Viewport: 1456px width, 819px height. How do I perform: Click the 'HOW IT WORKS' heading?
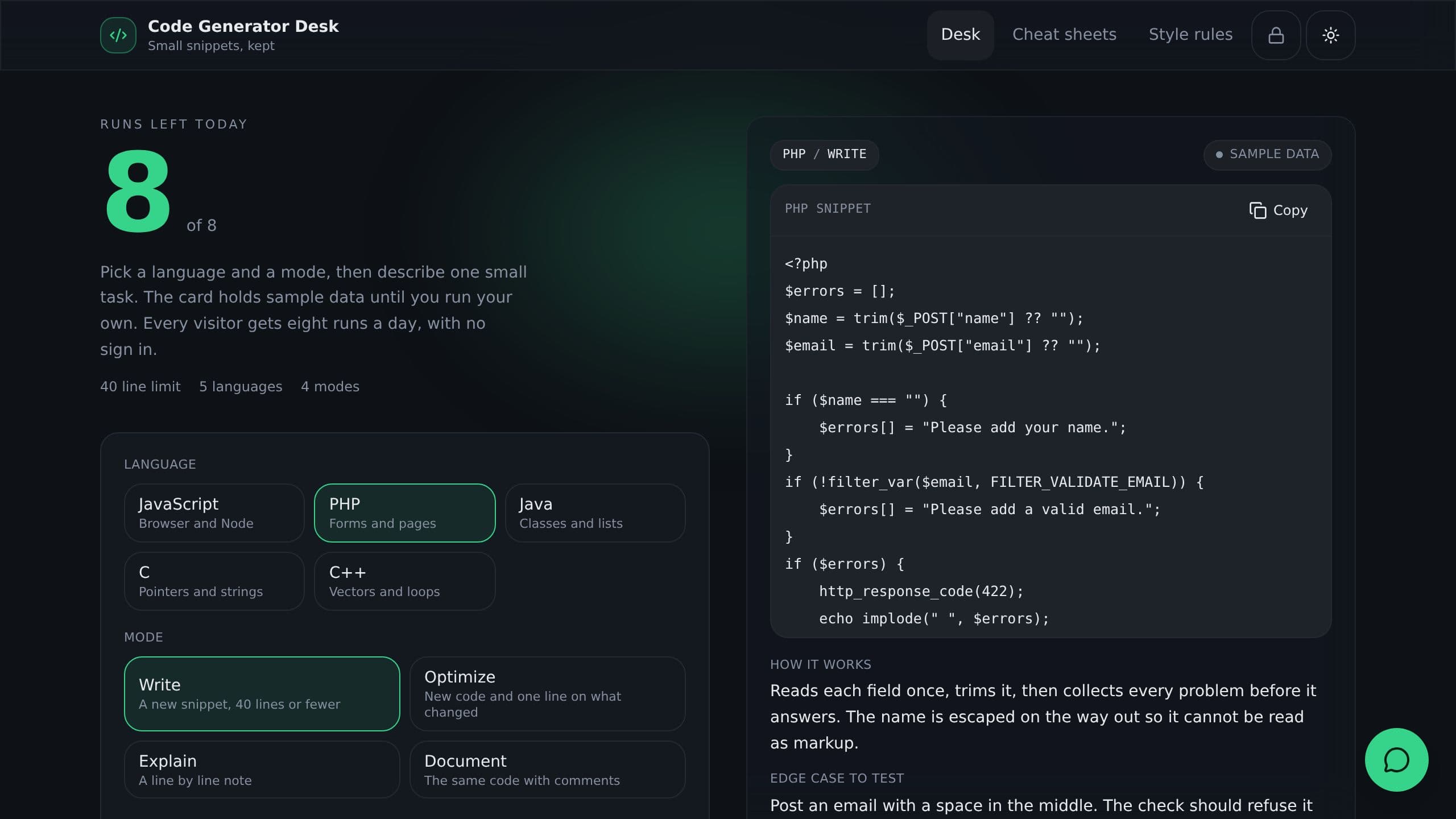(x=820, y=665)
